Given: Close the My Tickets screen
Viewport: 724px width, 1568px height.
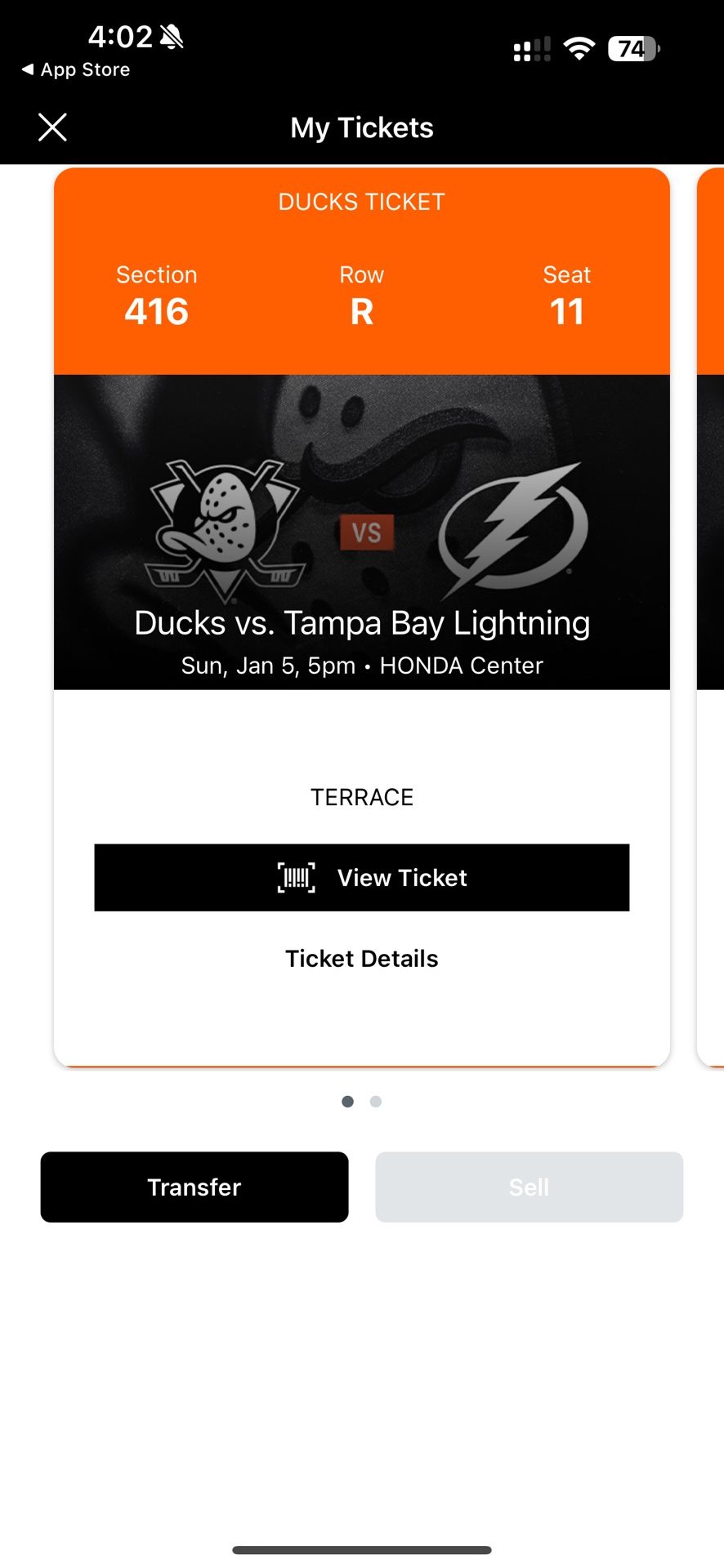Looking at the screenshot, I should click(x=52, y=127).
